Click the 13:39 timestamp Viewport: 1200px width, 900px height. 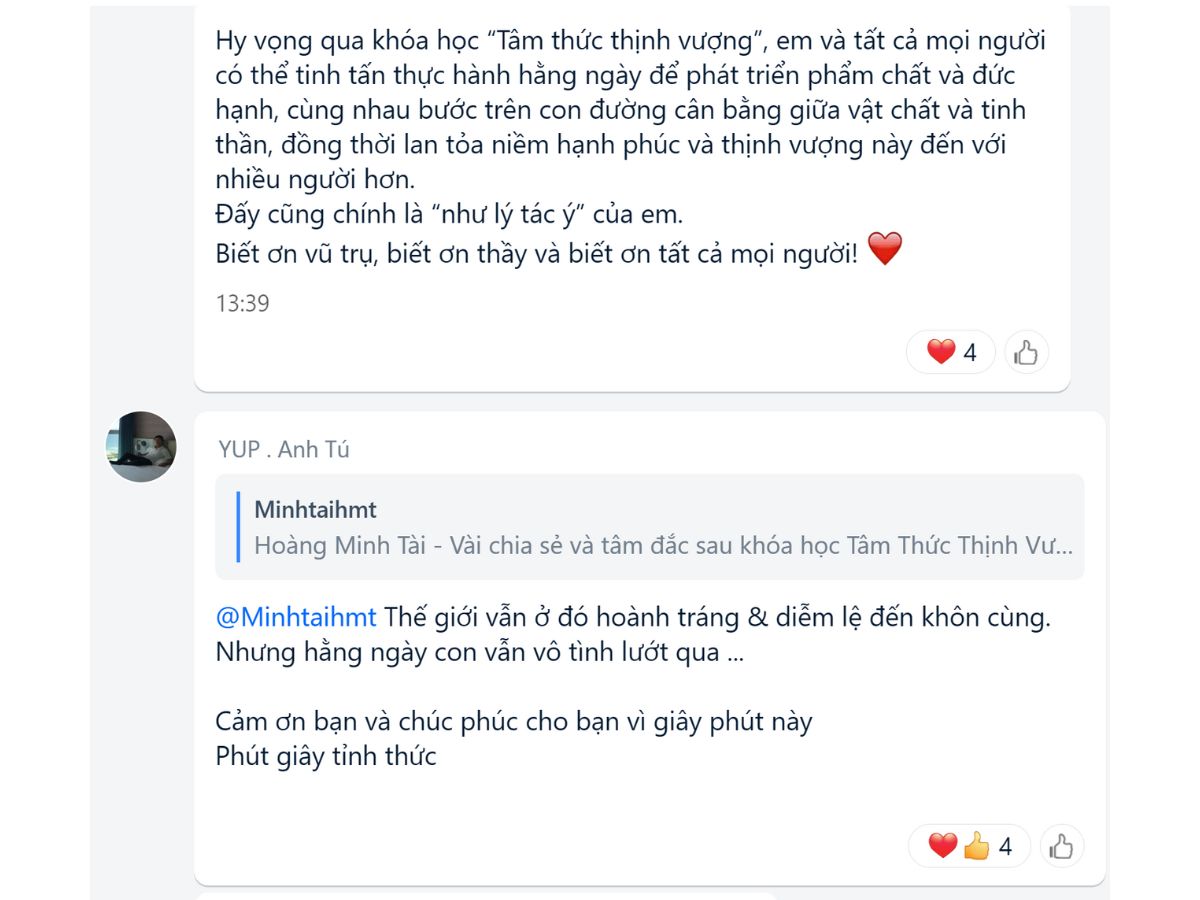coord(242,303)
